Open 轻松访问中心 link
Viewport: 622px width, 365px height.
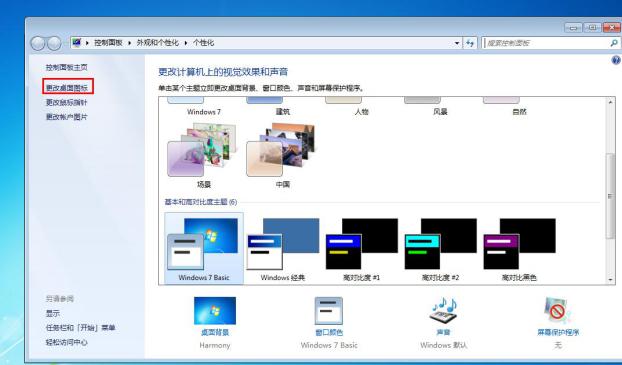[x=66, y=342]
